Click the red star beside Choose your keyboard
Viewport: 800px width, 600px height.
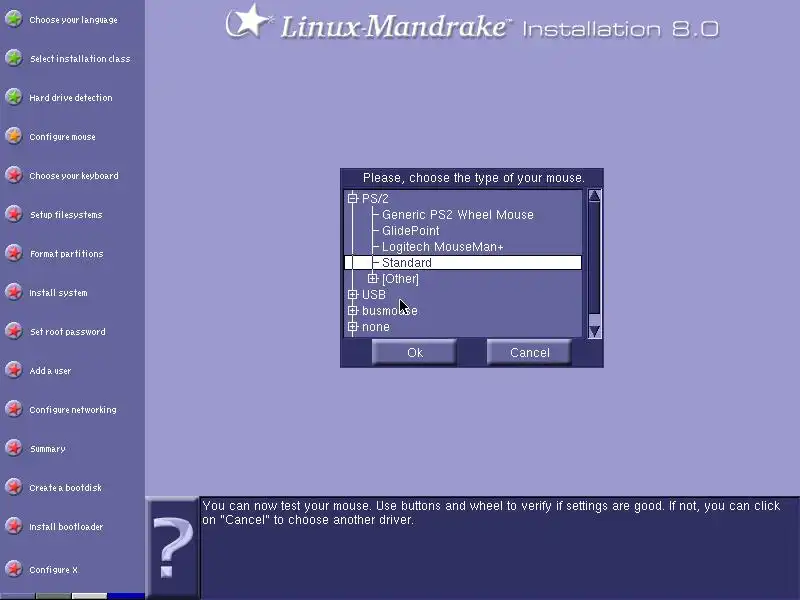tap(14, 175)
